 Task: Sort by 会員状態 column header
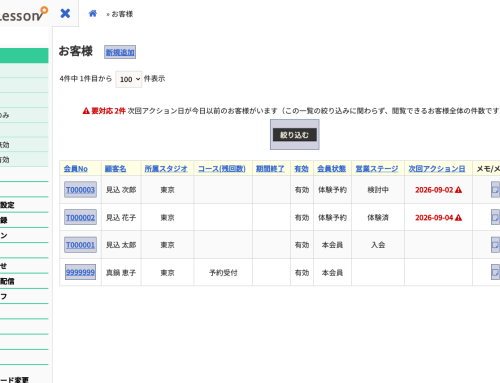(332, 169)
